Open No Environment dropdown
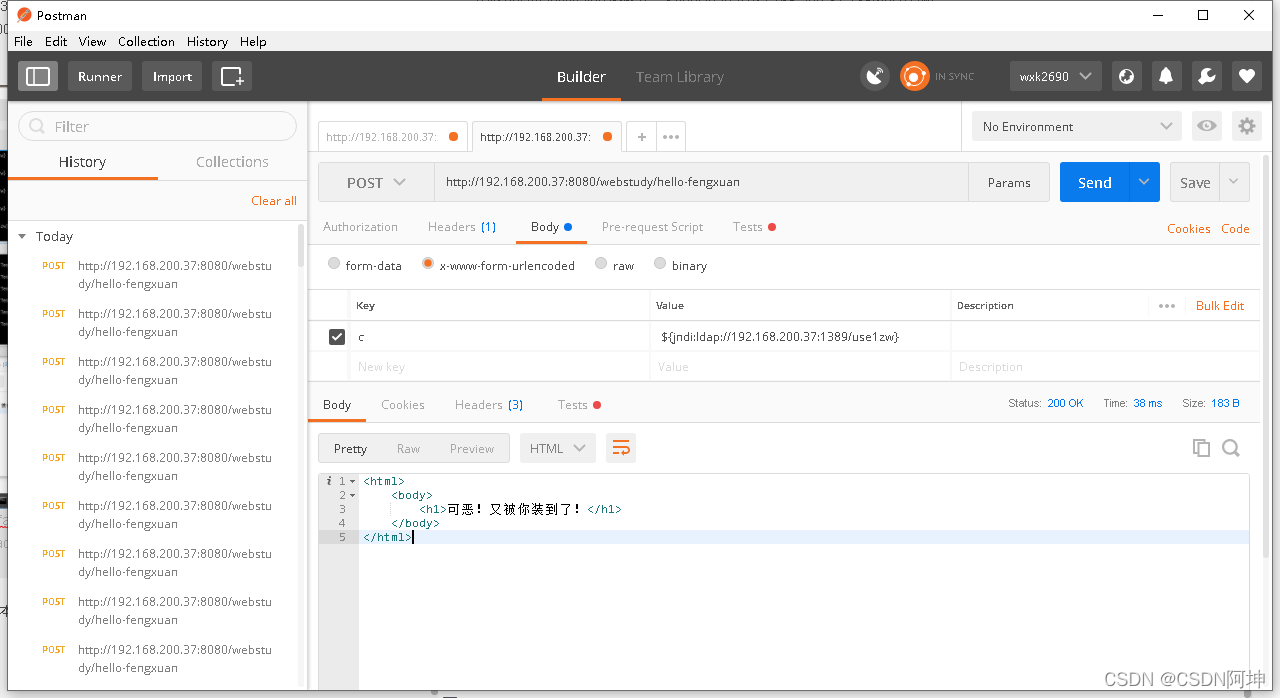 (x=1077, y=126)
